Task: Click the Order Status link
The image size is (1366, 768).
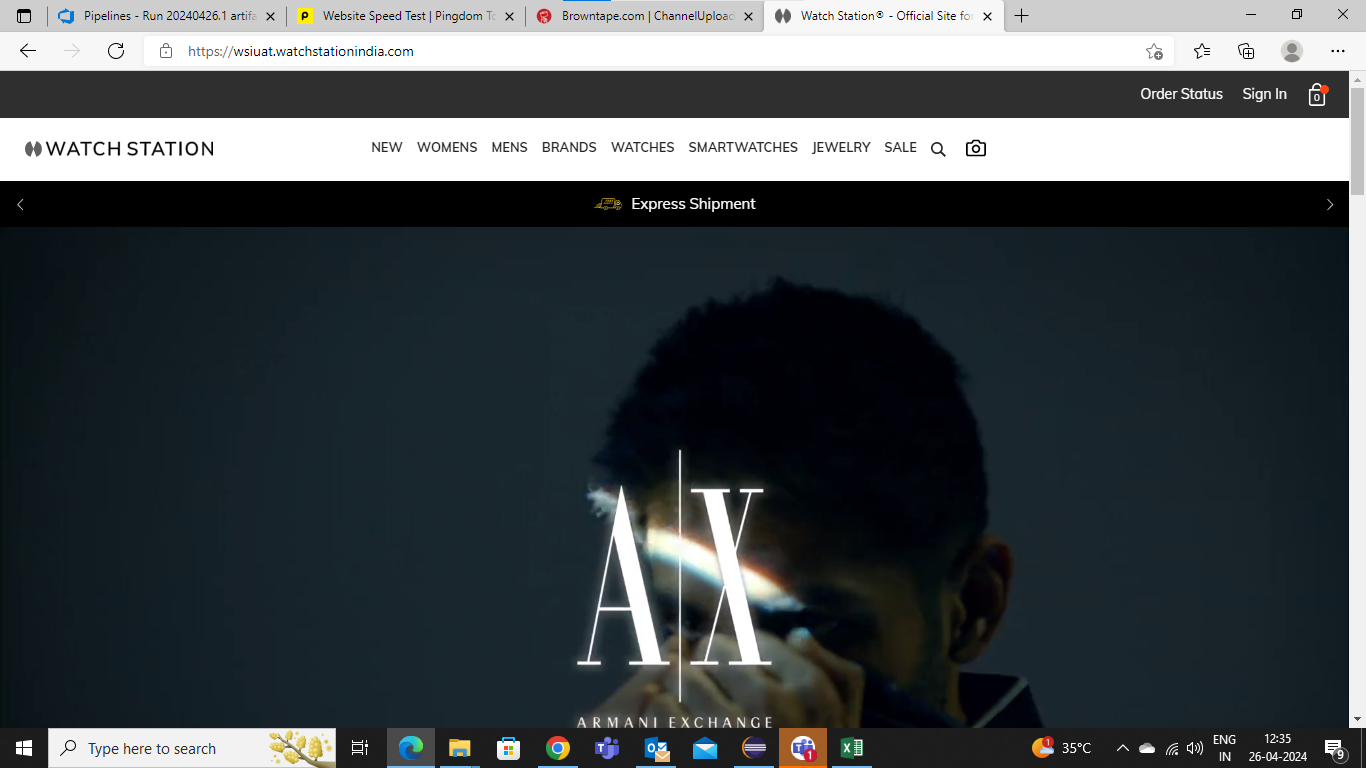Action: coord(1181,94)
